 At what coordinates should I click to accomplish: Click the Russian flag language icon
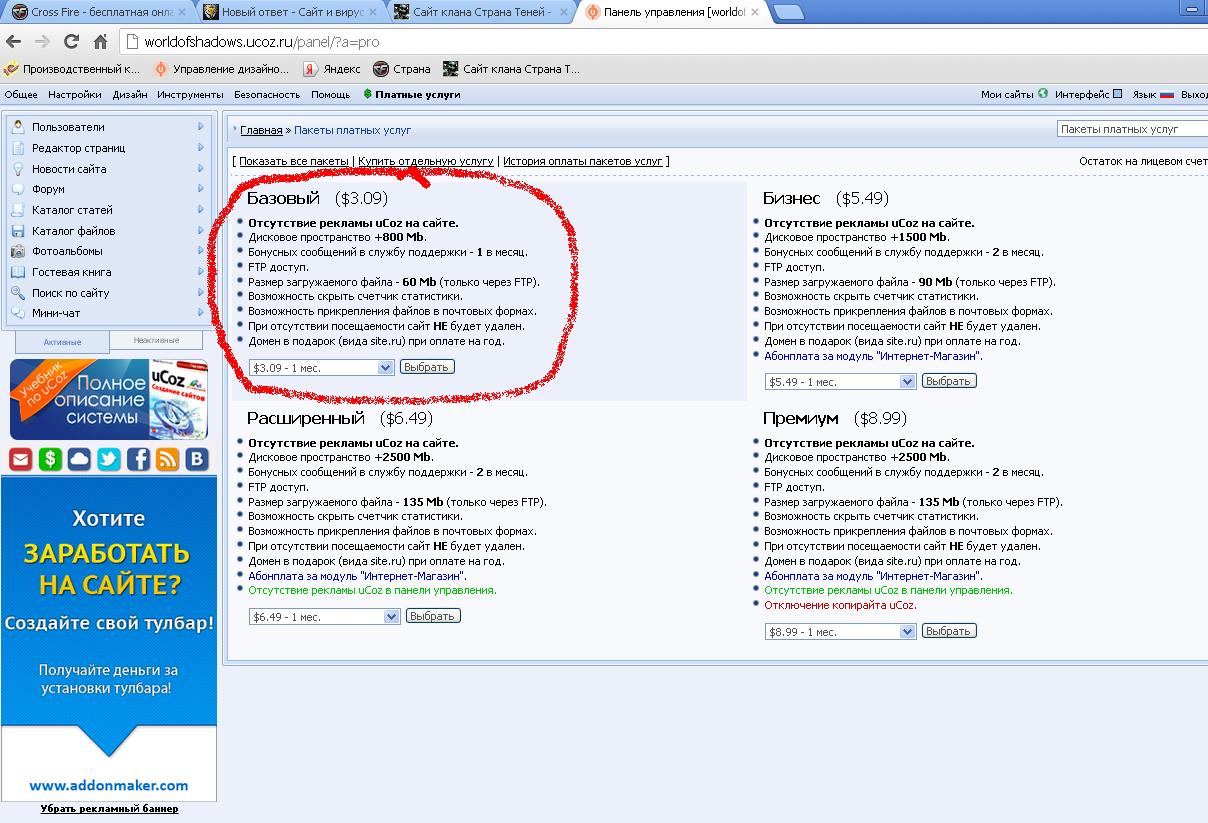[x=1166, y=94]
